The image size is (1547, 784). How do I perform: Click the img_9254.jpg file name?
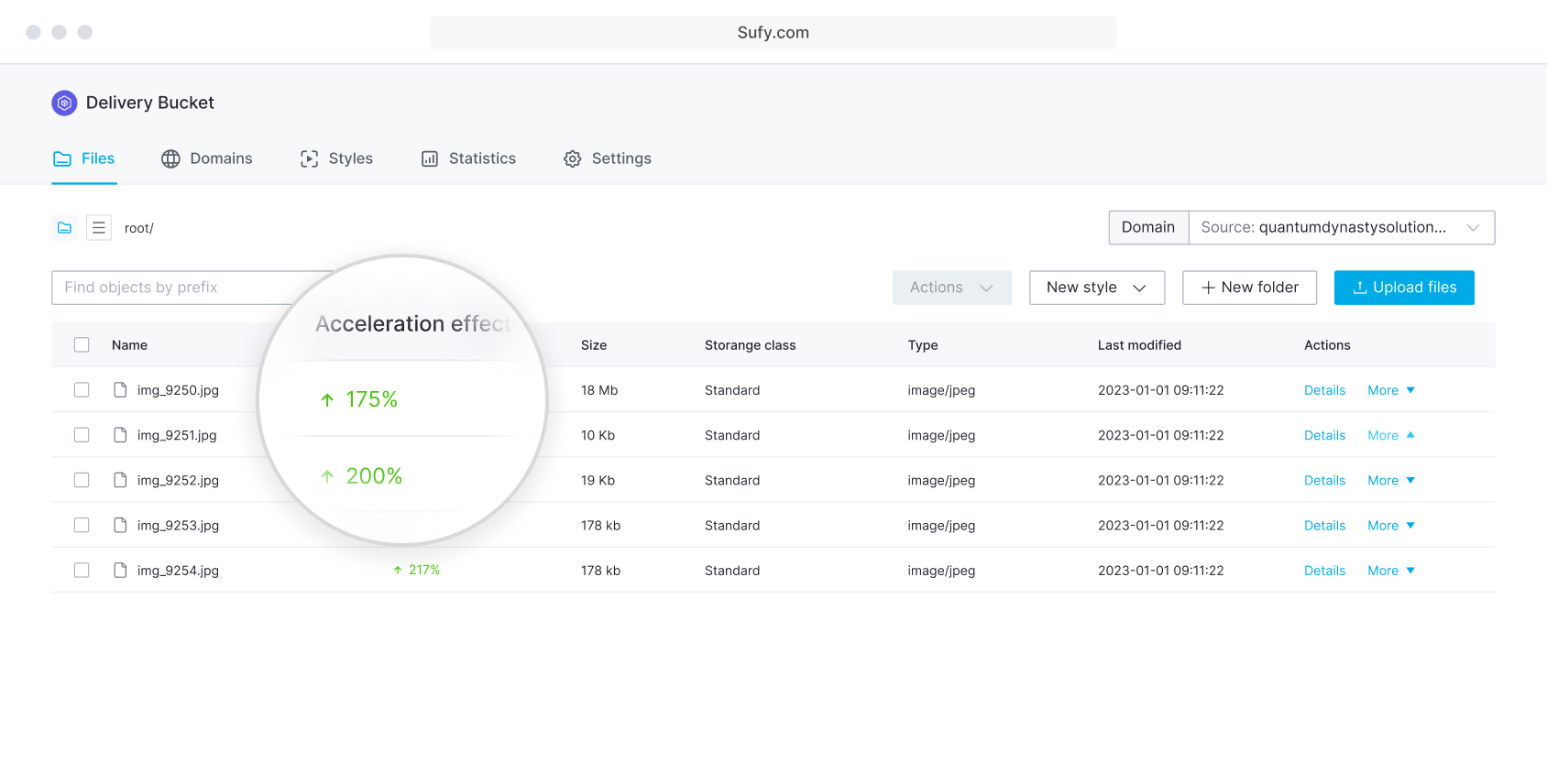[x=178, y=571]
